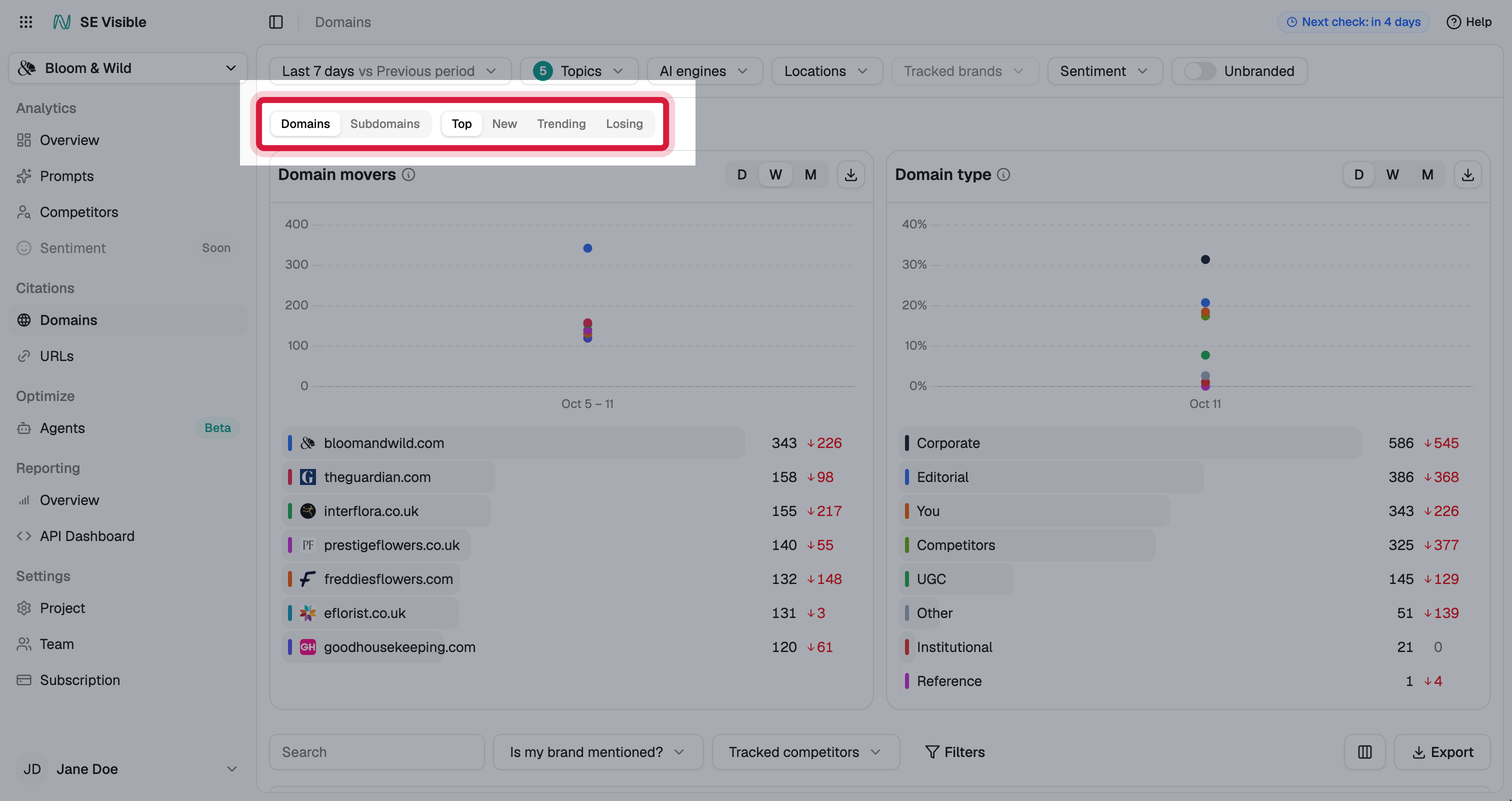This screenshot has width=1512, height=801.
Task: Click the Overview grid icon under Analytics
Action: [23, 140]
